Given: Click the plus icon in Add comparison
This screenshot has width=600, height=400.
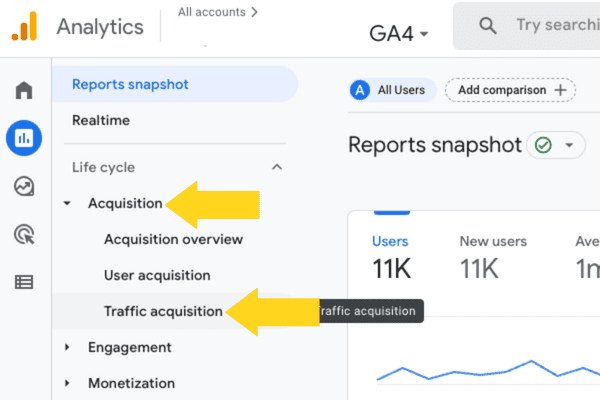Looking at the screenshot, I should [560, 90].
